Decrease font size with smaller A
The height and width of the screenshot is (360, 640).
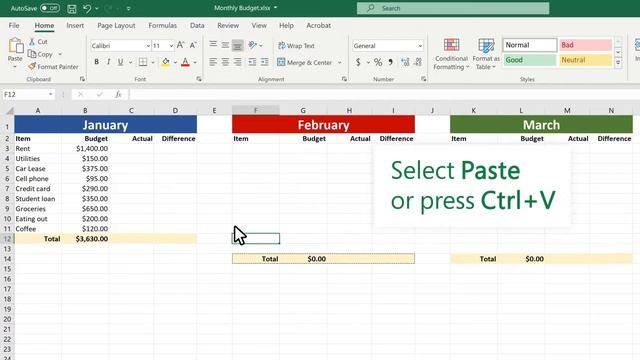pyautogui.click(x=193, y=45)
